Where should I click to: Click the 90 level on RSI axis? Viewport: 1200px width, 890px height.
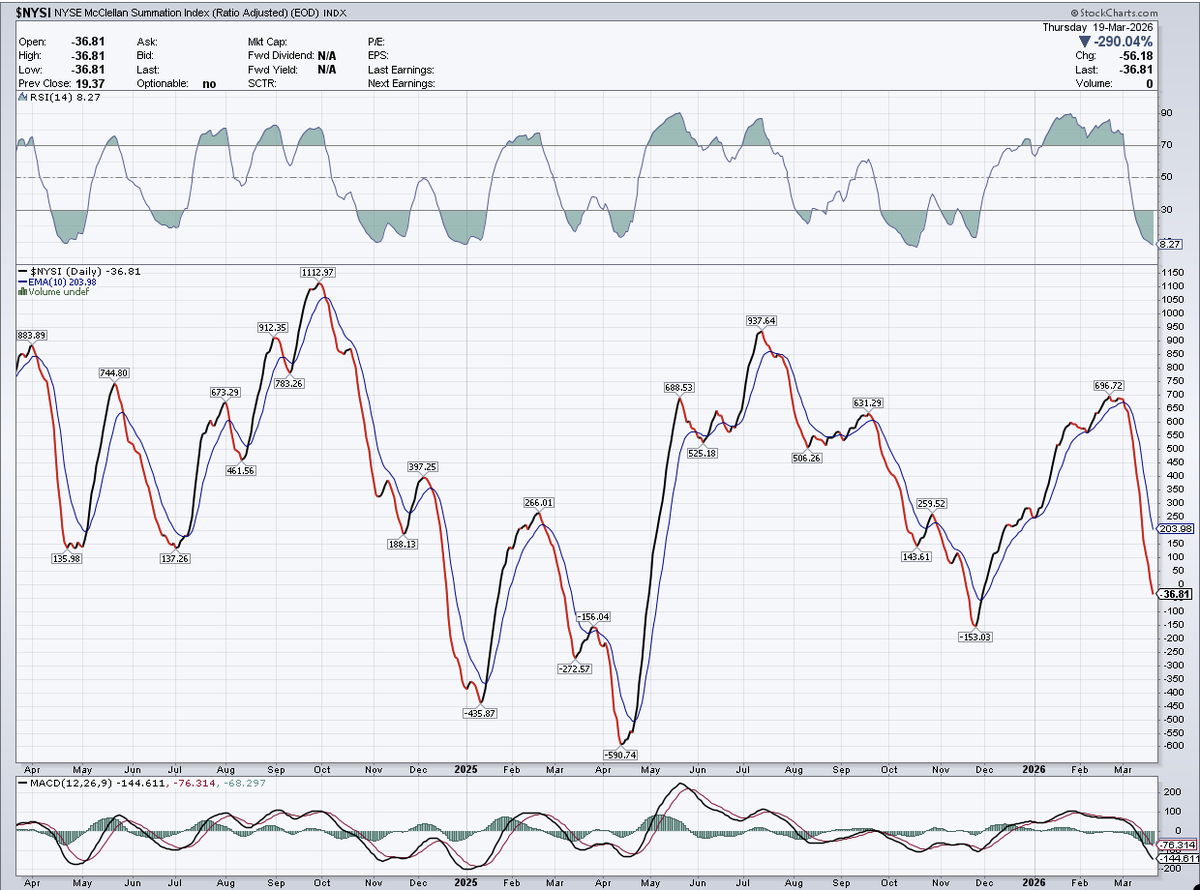1165,113
